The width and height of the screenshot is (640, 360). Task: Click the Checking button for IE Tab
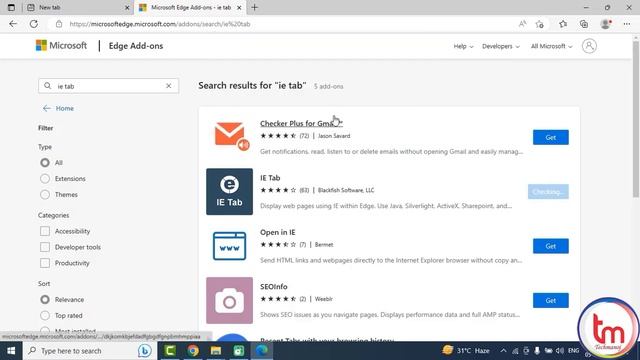pyautogui.click(x=548, y=191)
